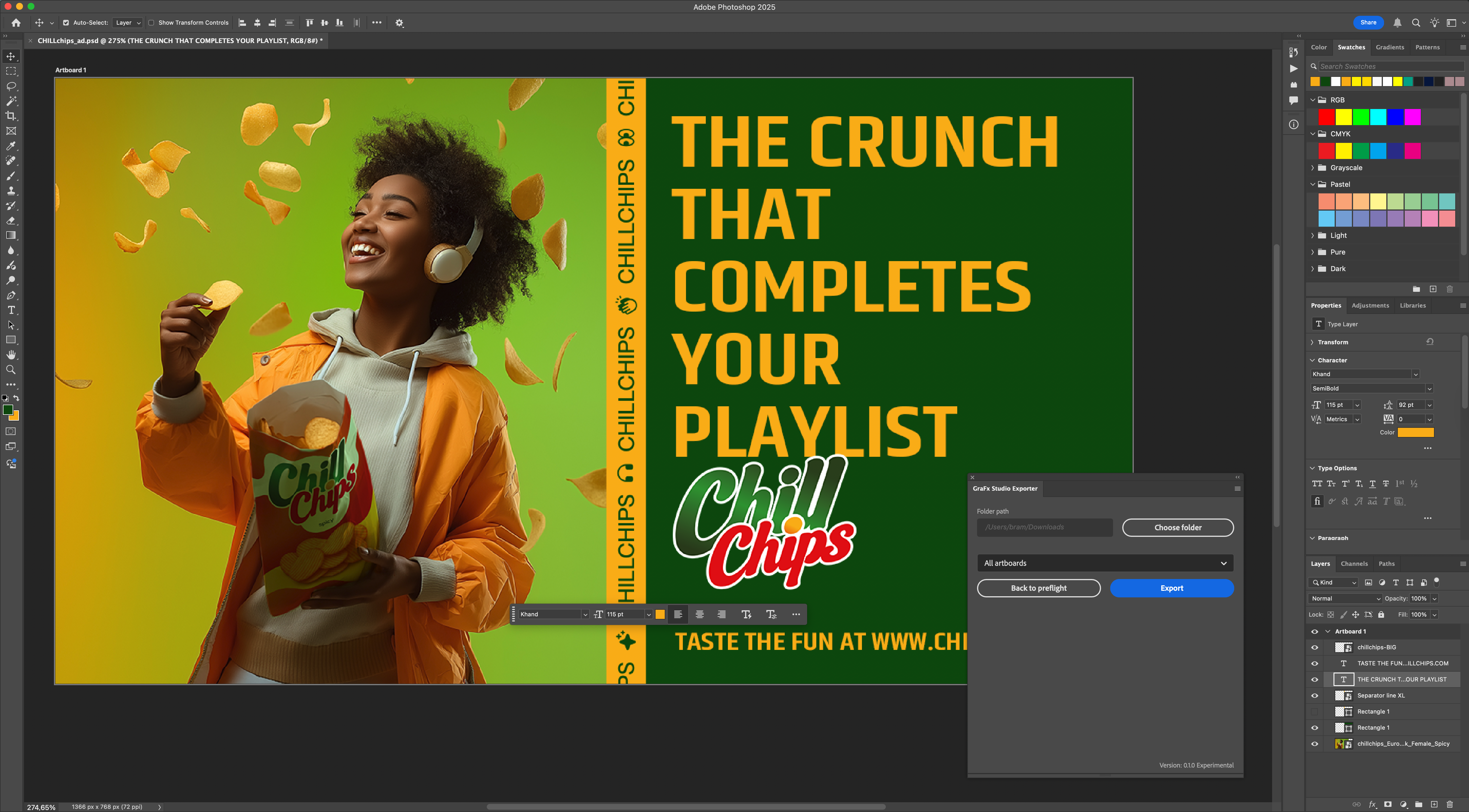
Task: Delete layer with Layers panel trash icon
Action: tap(1449, 804)
